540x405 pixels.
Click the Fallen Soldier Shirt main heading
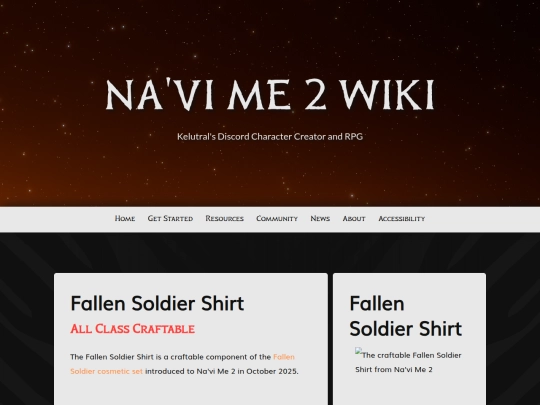[x=157, y=303]
